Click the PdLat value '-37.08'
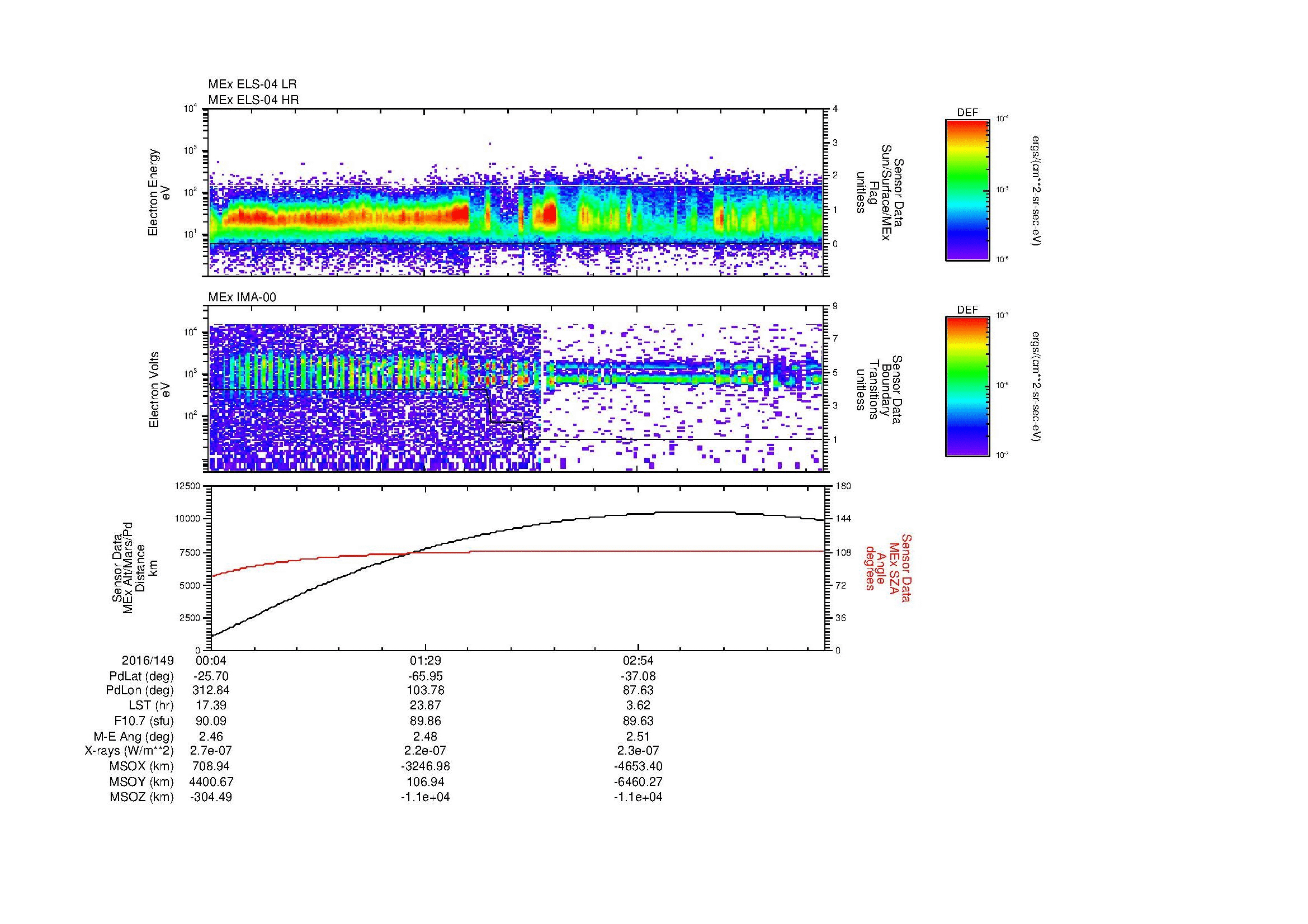 click(x=638, y=676)
